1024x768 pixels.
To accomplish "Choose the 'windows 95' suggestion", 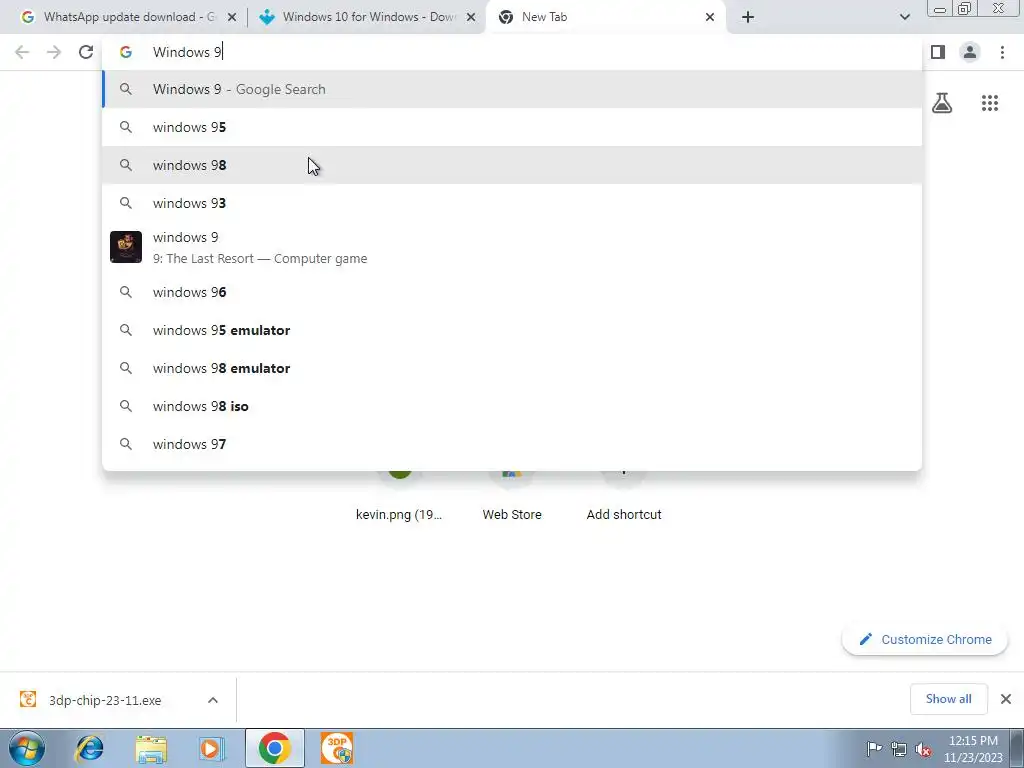I will 512,127.
